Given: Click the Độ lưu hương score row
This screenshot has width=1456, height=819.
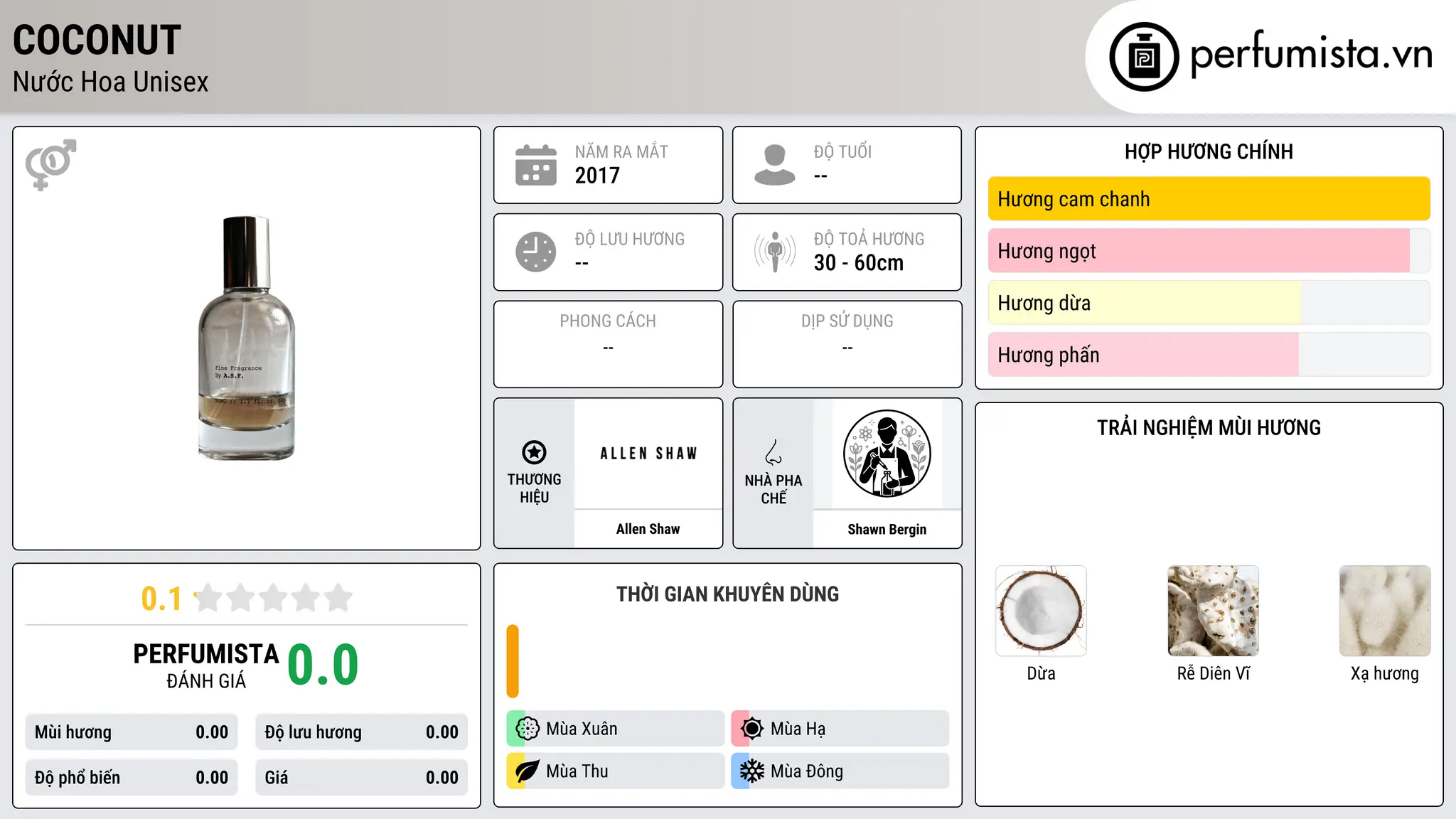Looking at the screenshot, I should click(x=362, y=732).
